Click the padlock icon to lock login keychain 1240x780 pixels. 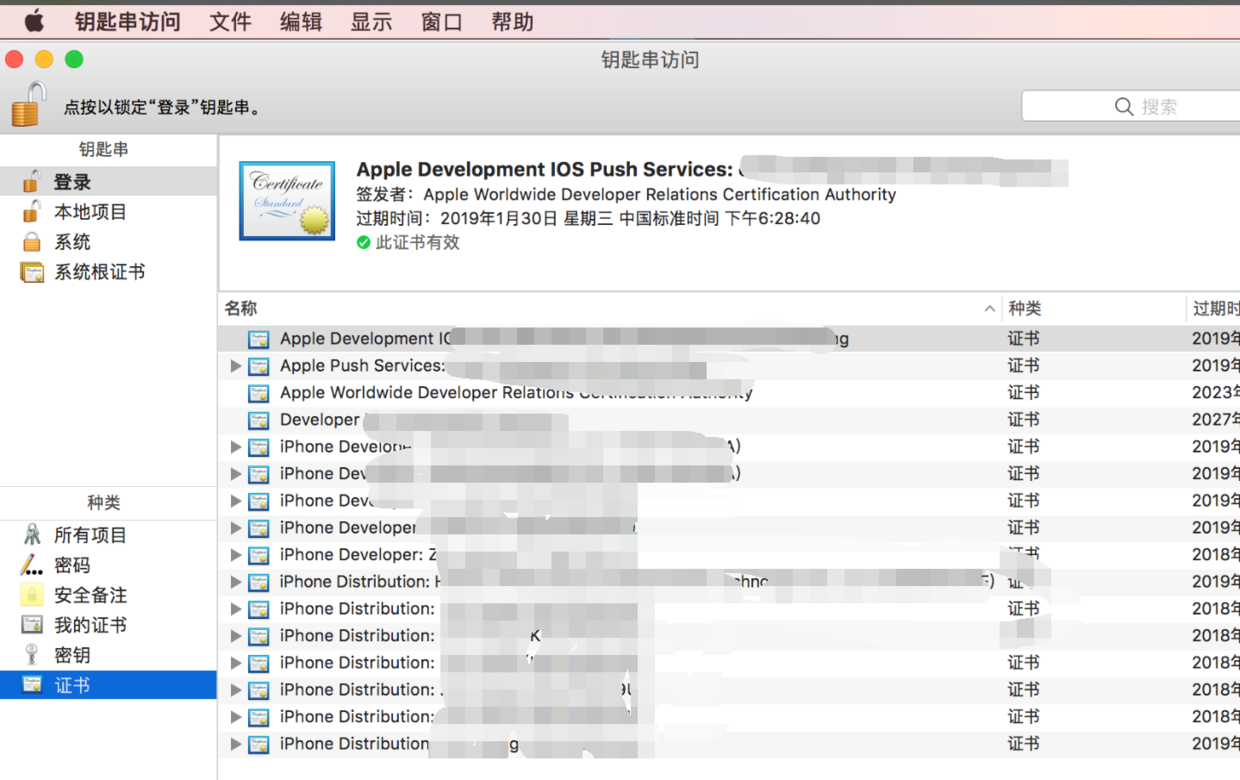tap(28, 104)
